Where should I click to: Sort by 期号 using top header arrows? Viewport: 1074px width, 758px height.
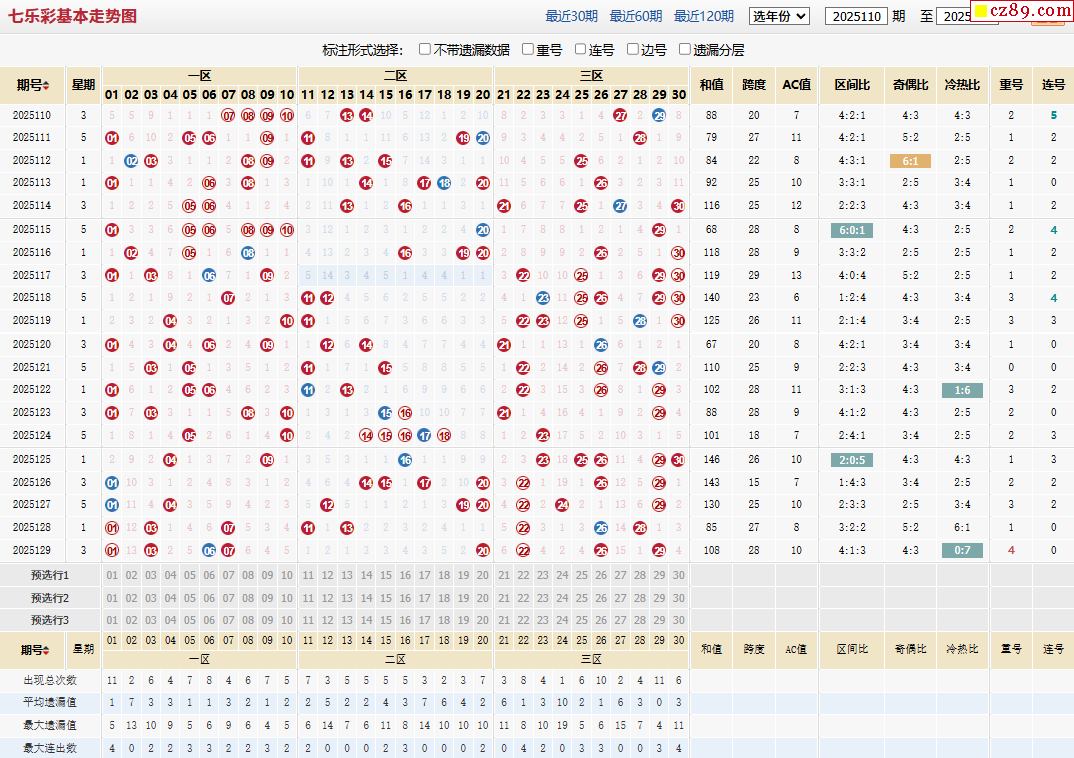(46, 86)
